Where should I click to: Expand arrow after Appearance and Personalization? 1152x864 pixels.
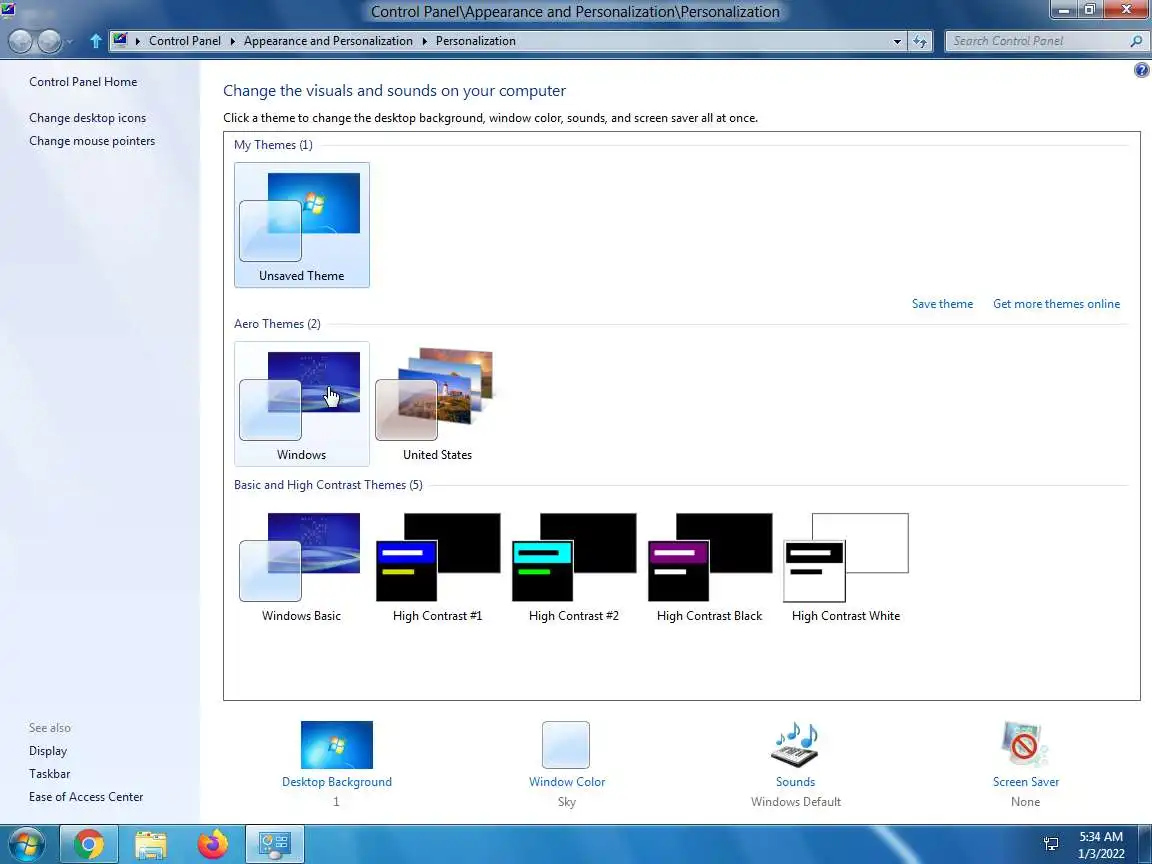[425, 41]
